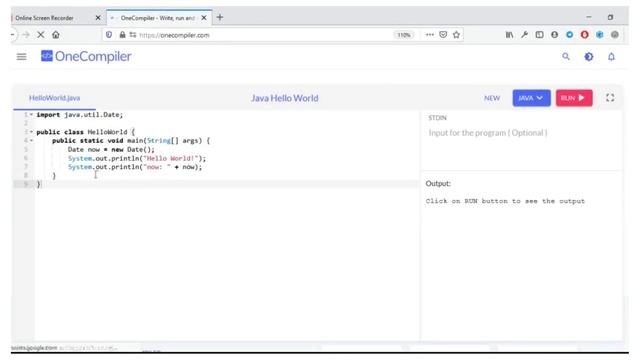Image resolution: width=640 pixels, height=360 pixels.
Task: Stop loading the page
Action: coord(41,35)
